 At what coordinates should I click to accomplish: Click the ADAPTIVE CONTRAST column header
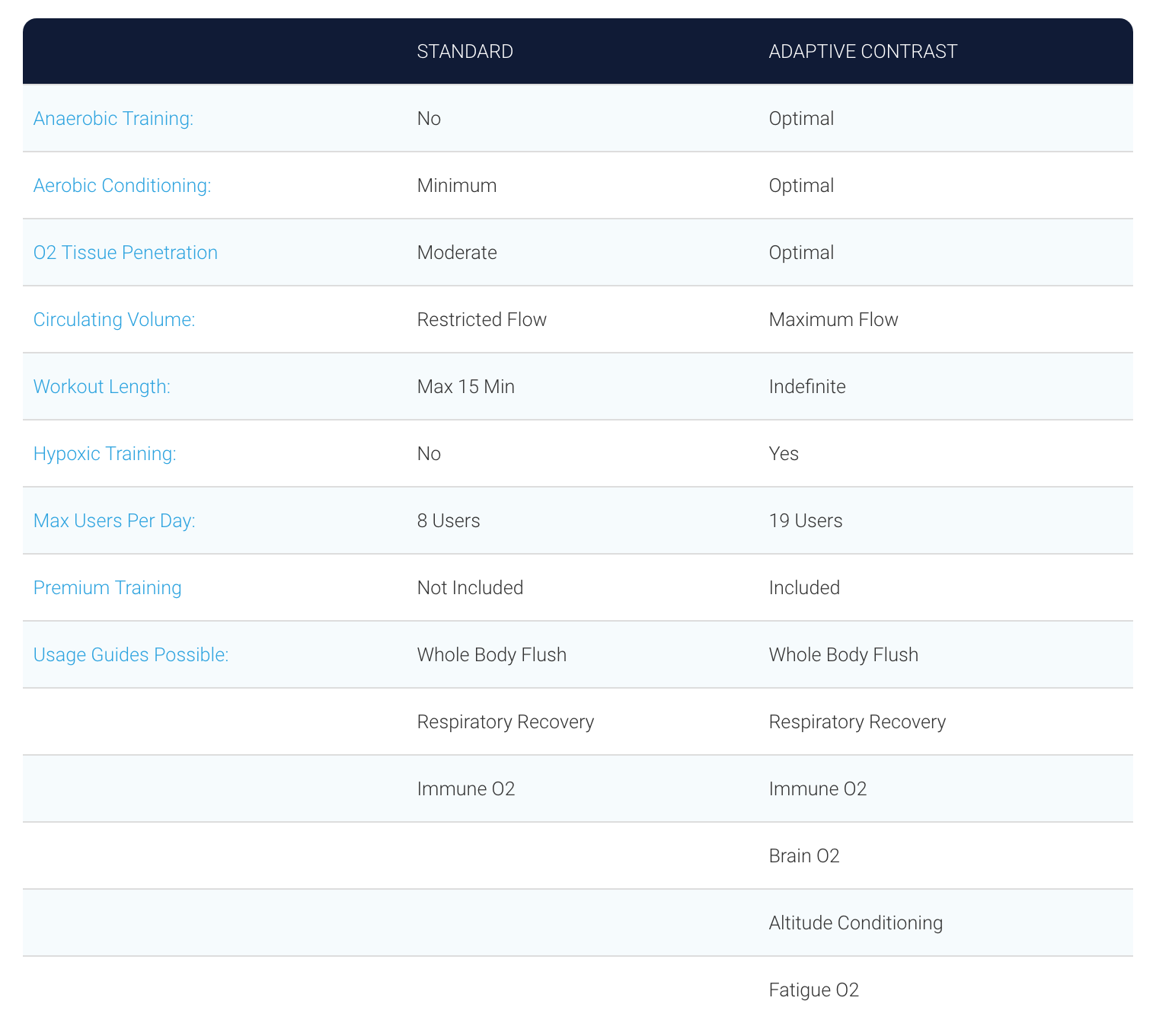point(863,51)
